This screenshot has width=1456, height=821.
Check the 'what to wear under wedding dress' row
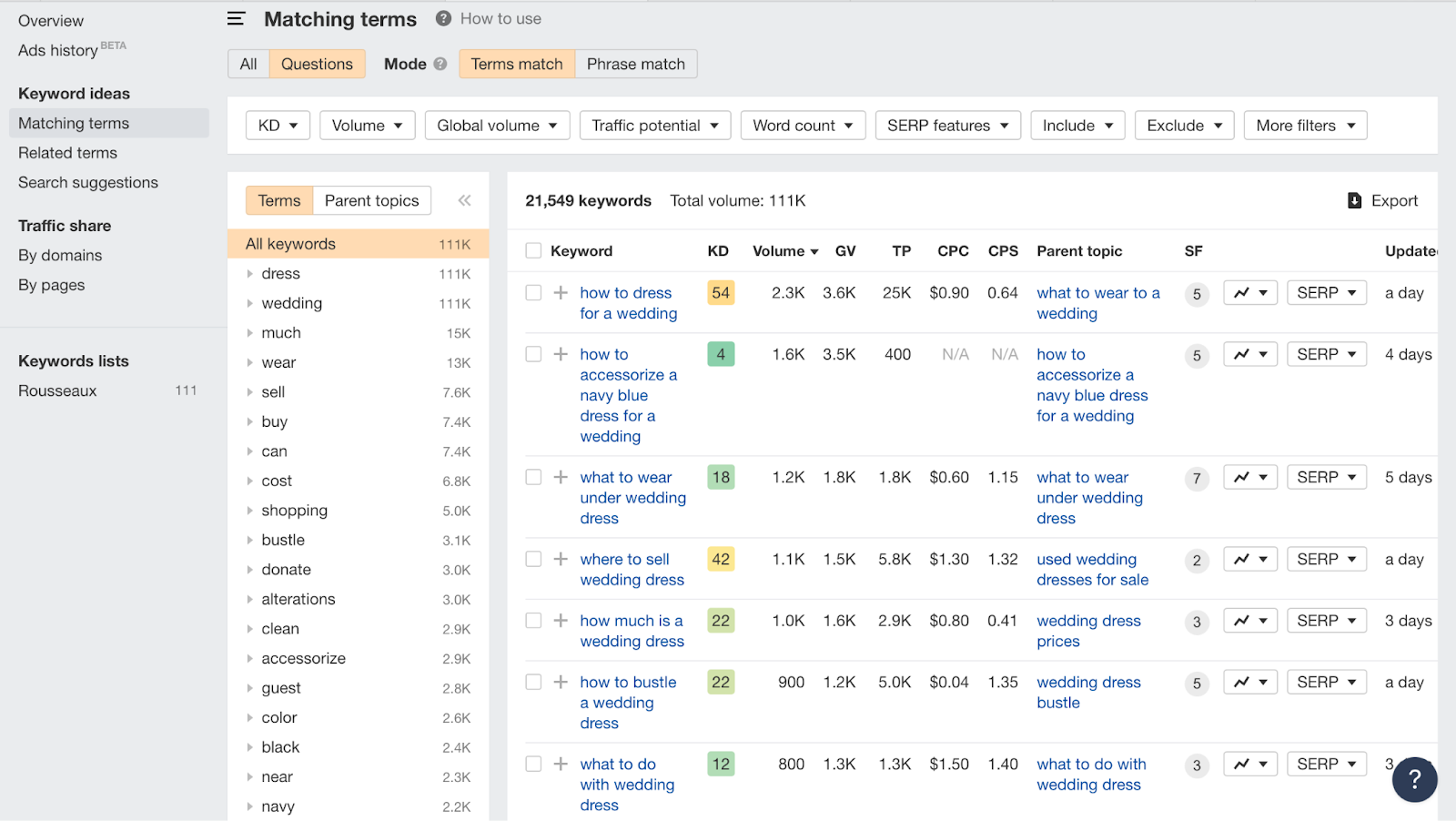pyautogui.click(x=533, y=478)
